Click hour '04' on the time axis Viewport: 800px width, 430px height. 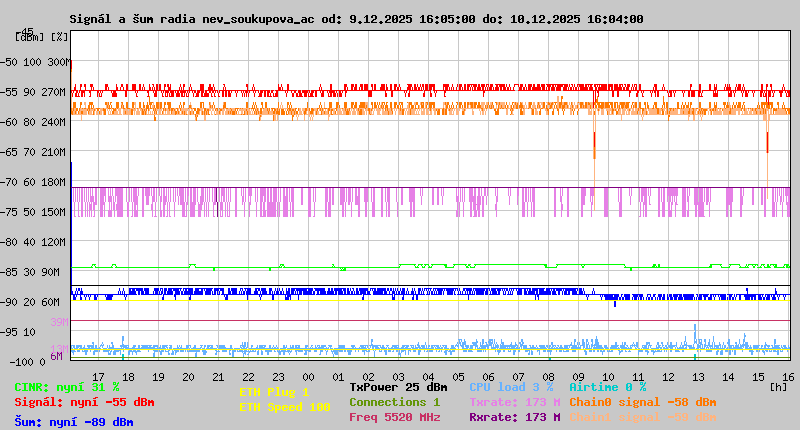[x=428, y=377]
